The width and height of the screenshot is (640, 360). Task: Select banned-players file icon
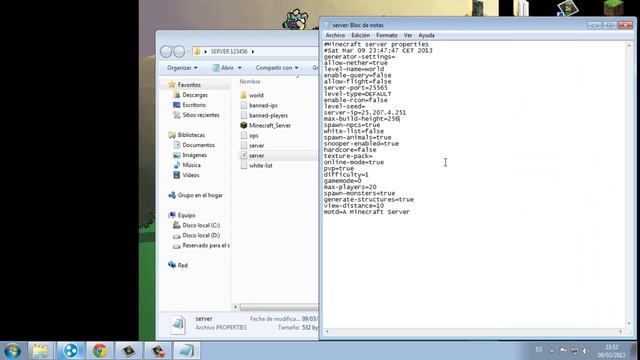244,116
